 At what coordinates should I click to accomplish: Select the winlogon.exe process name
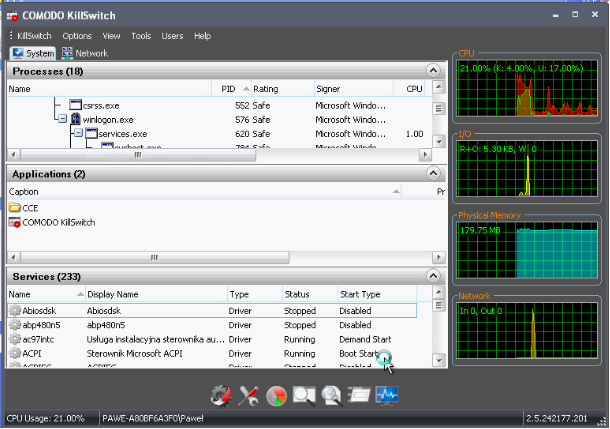108,119
